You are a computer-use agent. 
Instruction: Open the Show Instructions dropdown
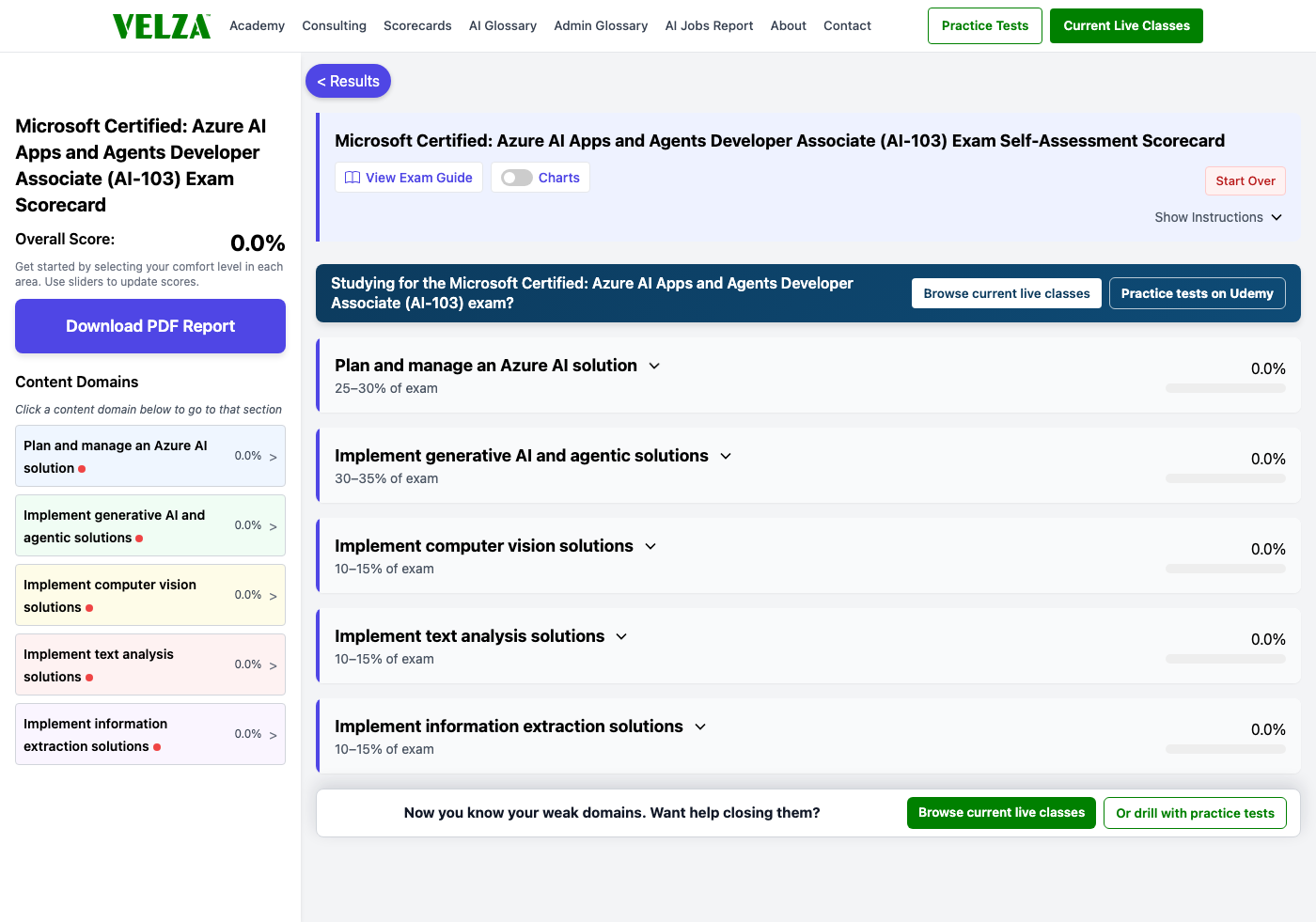pos(1218,217)
